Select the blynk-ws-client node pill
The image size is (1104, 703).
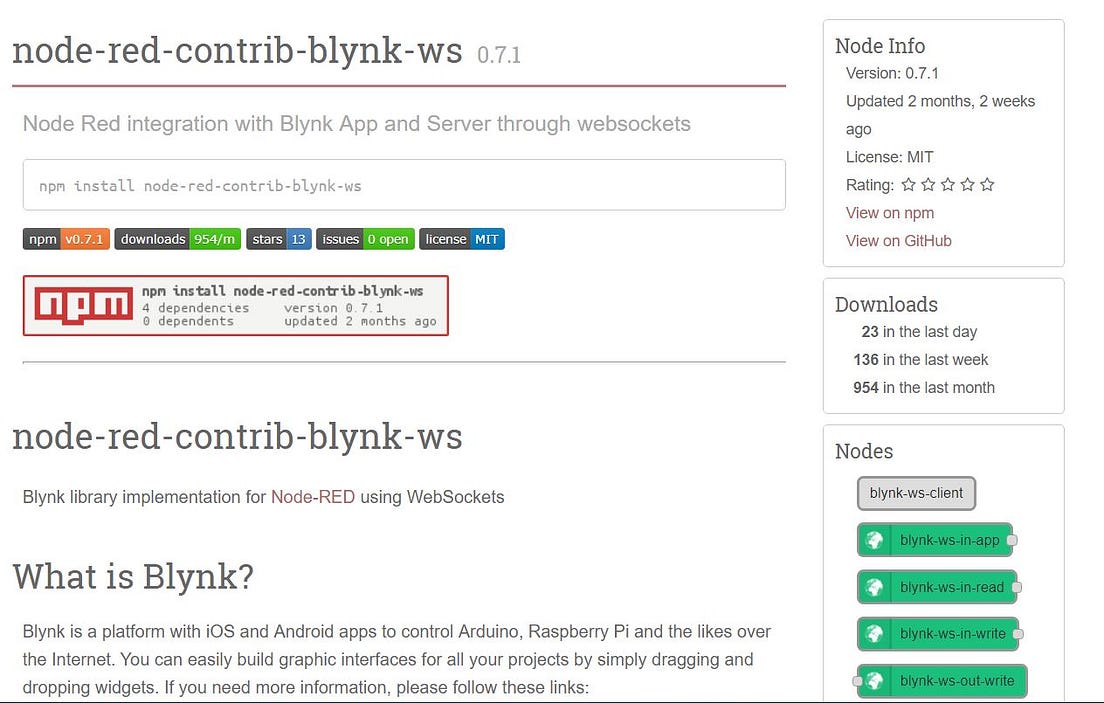pos(915,493)
